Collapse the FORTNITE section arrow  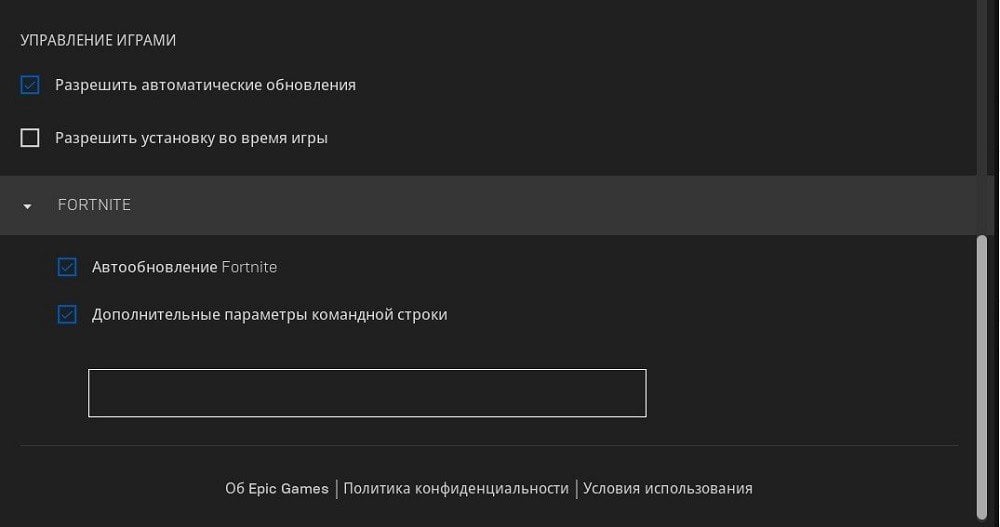click(x=27, y=206)
